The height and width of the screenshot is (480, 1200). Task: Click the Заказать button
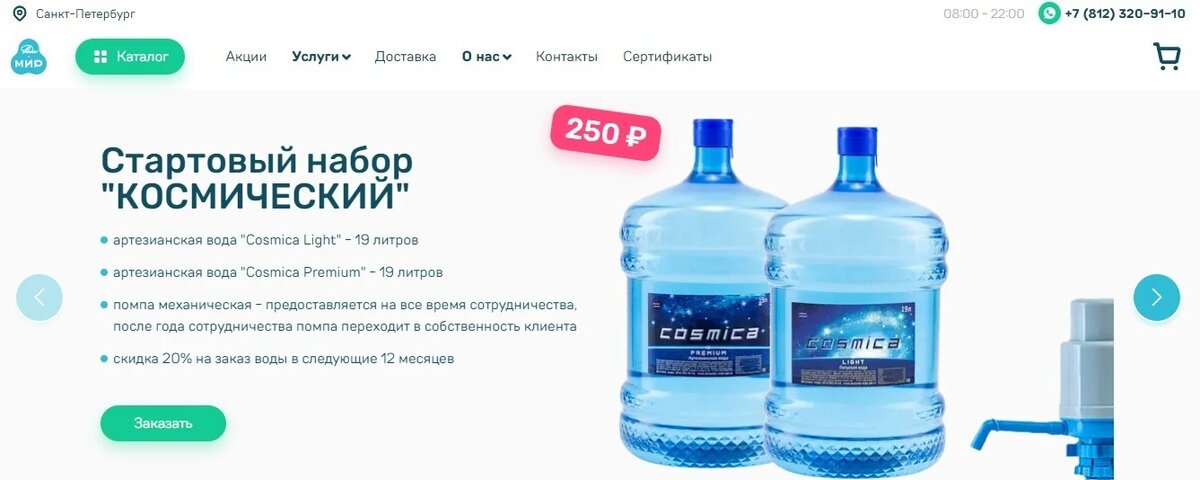(x=163, y=423)
